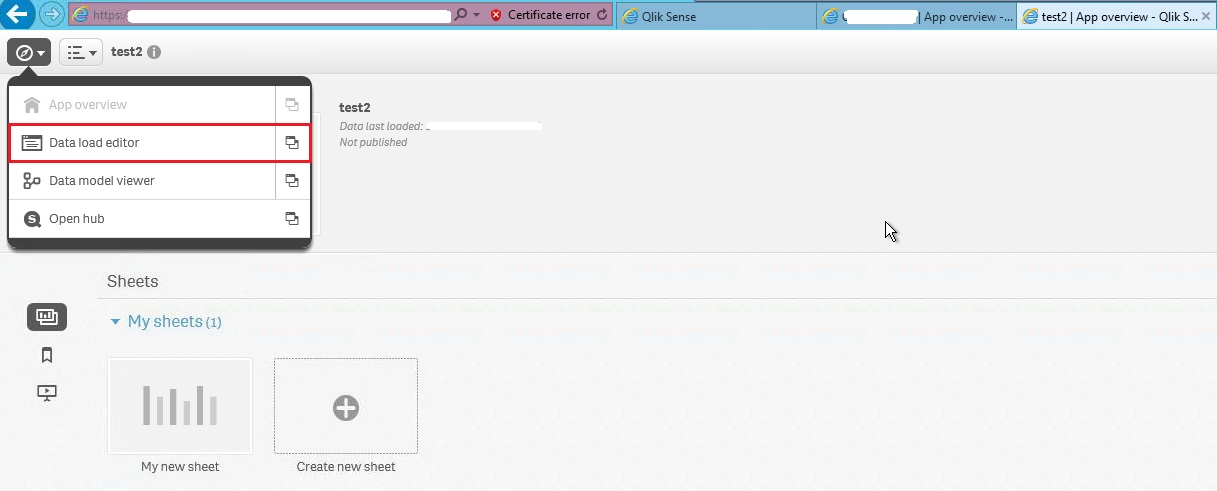Screen dimensions: 1217x491
Task: Click the App overview home icon
Action: coord(32,105)
